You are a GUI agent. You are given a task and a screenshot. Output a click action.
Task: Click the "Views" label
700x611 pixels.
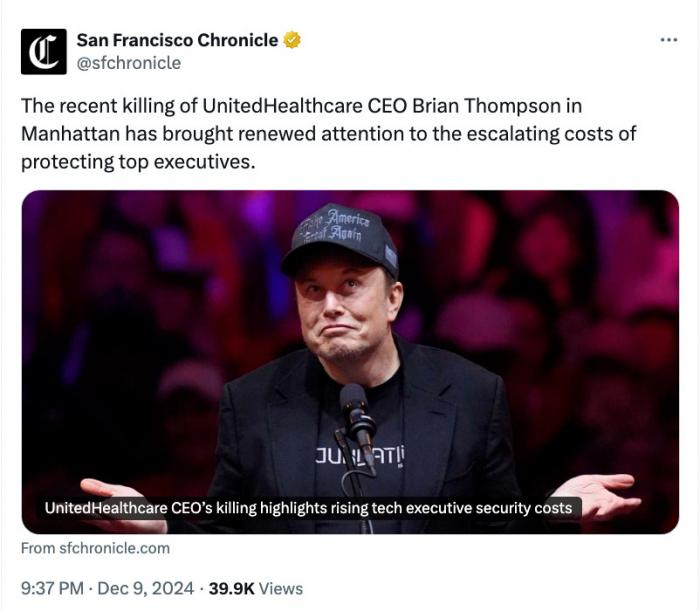pos(282,589)
